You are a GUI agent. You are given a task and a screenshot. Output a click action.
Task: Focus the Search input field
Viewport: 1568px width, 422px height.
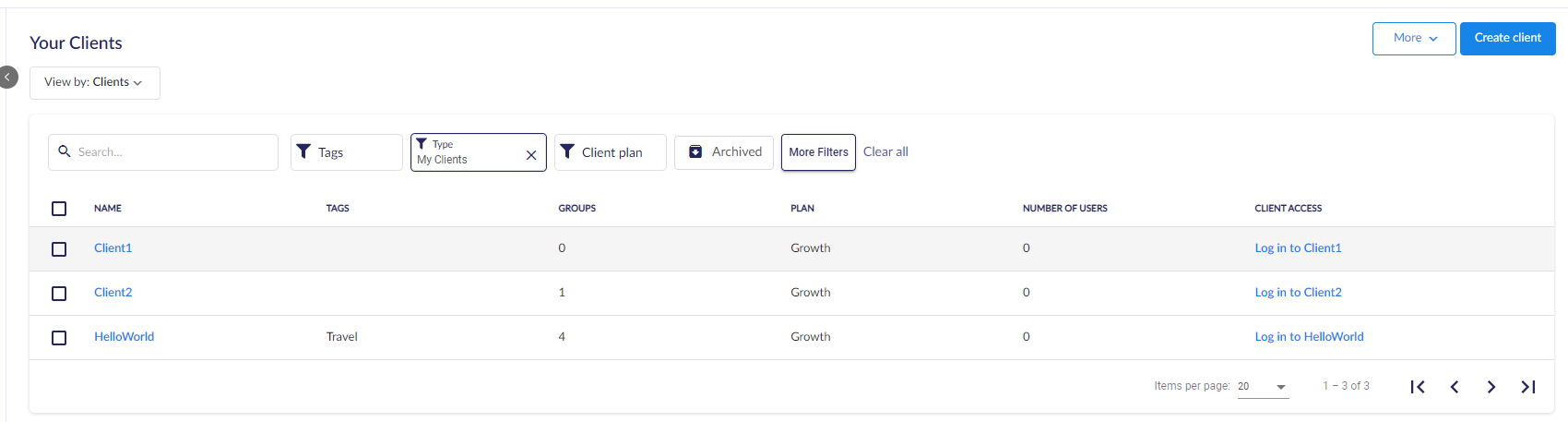pos(163,152)
